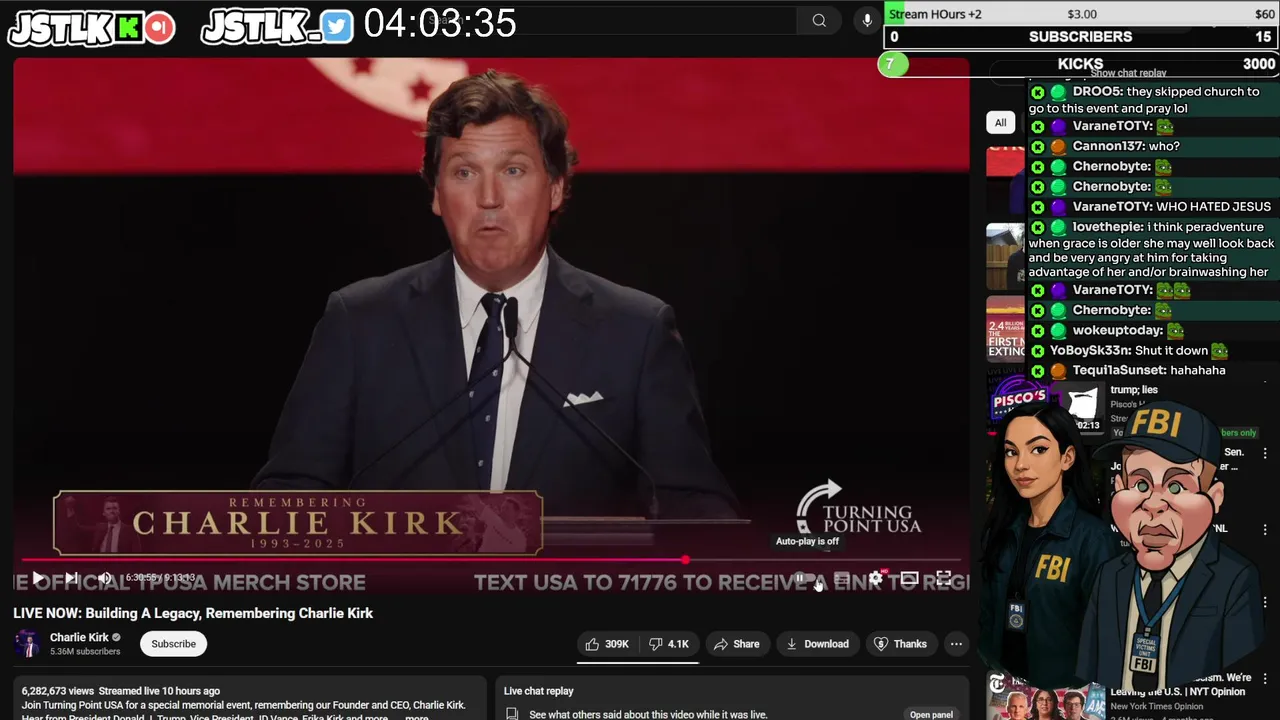This screenshot has width=1280, height=720.
Task: Click the video title LIVE NOW: Building A Legacy
Action: point(193,613)
